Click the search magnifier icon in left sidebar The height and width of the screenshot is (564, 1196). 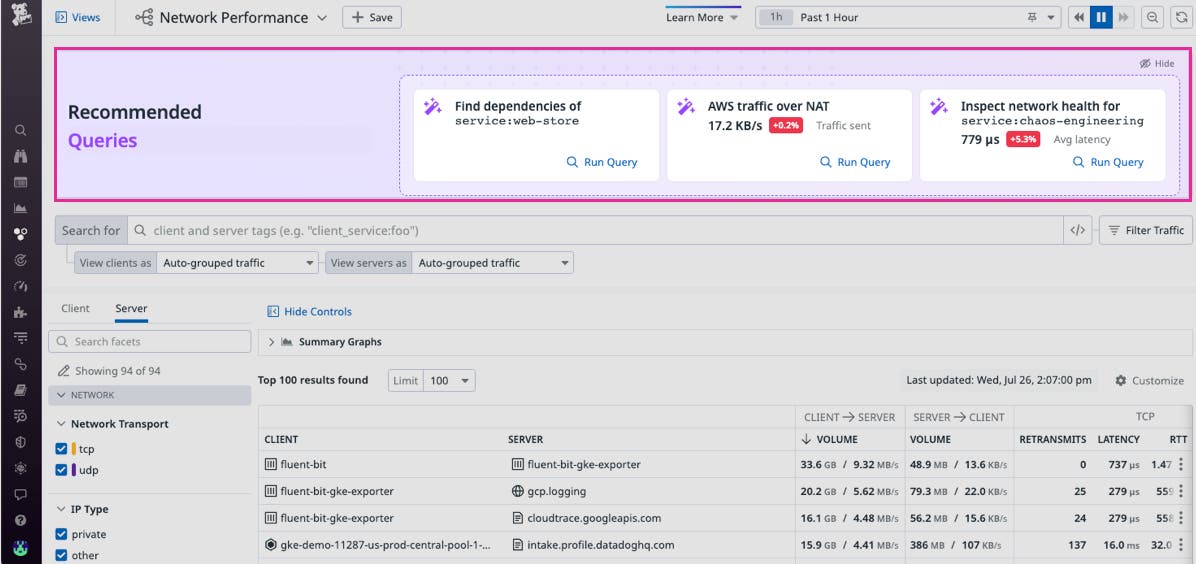click(20, 130)
